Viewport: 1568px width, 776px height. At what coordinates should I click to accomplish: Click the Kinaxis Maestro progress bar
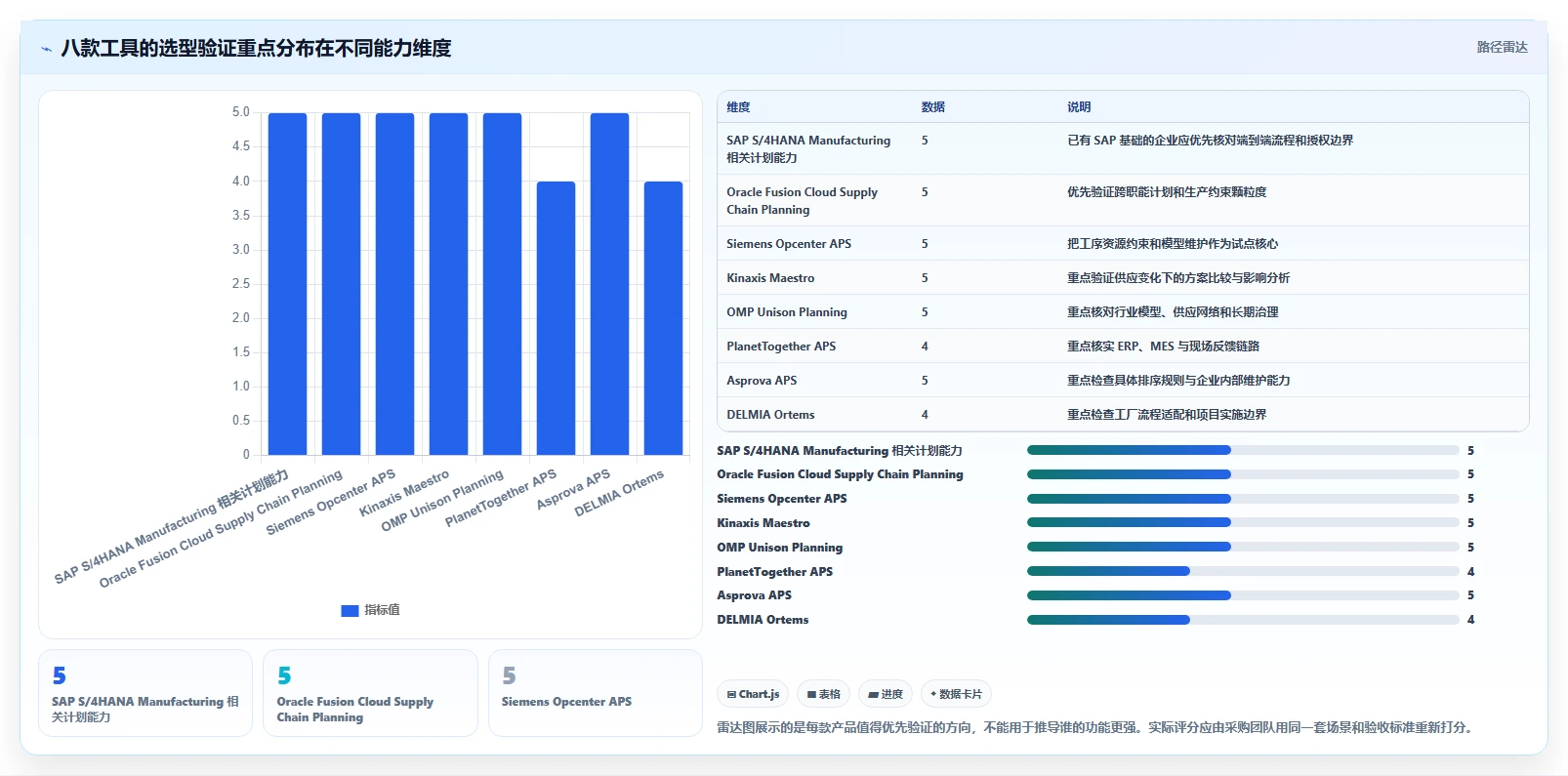coord(1243,523)
